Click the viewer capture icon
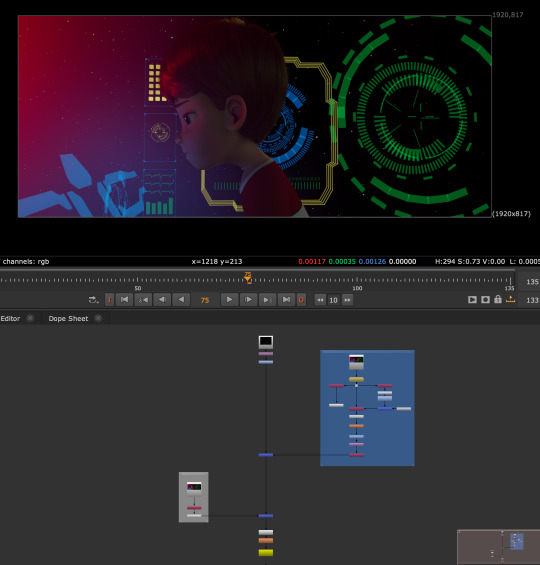Viewport: 540px width, 565px height. coord(485,299)
